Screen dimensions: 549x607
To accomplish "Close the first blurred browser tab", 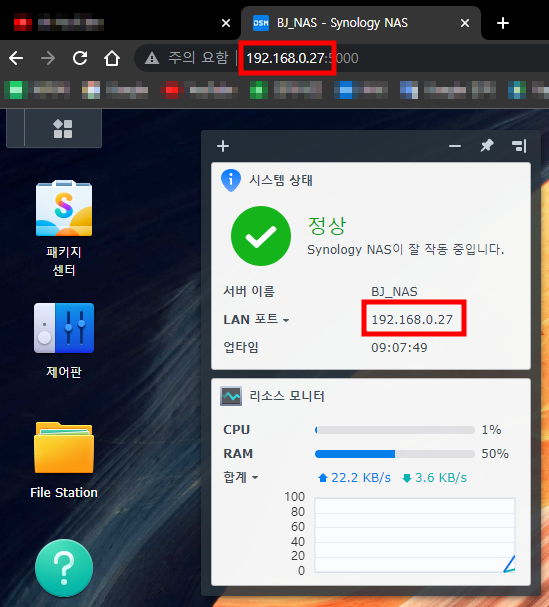I will tap(226, 23).
